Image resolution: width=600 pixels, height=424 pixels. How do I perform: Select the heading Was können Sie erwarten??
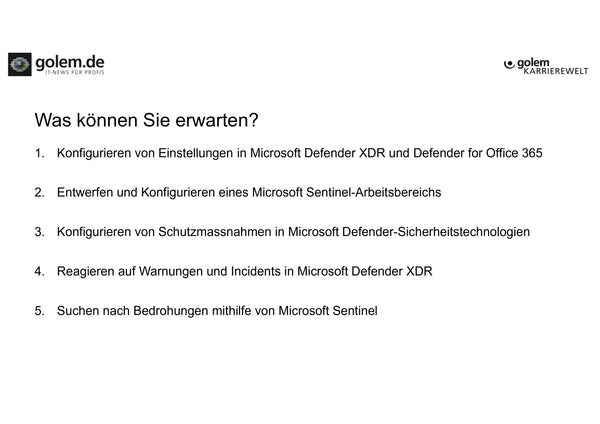[x=146, y=120]
